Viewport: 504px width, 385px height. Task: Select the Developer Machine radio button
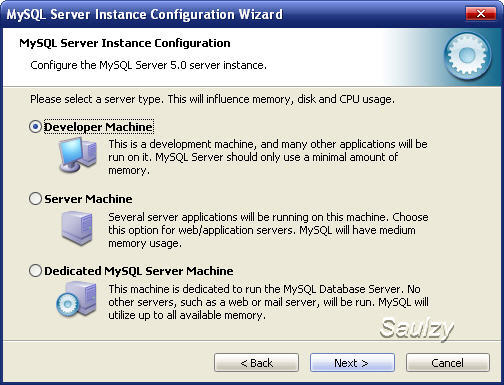[35, 127]
